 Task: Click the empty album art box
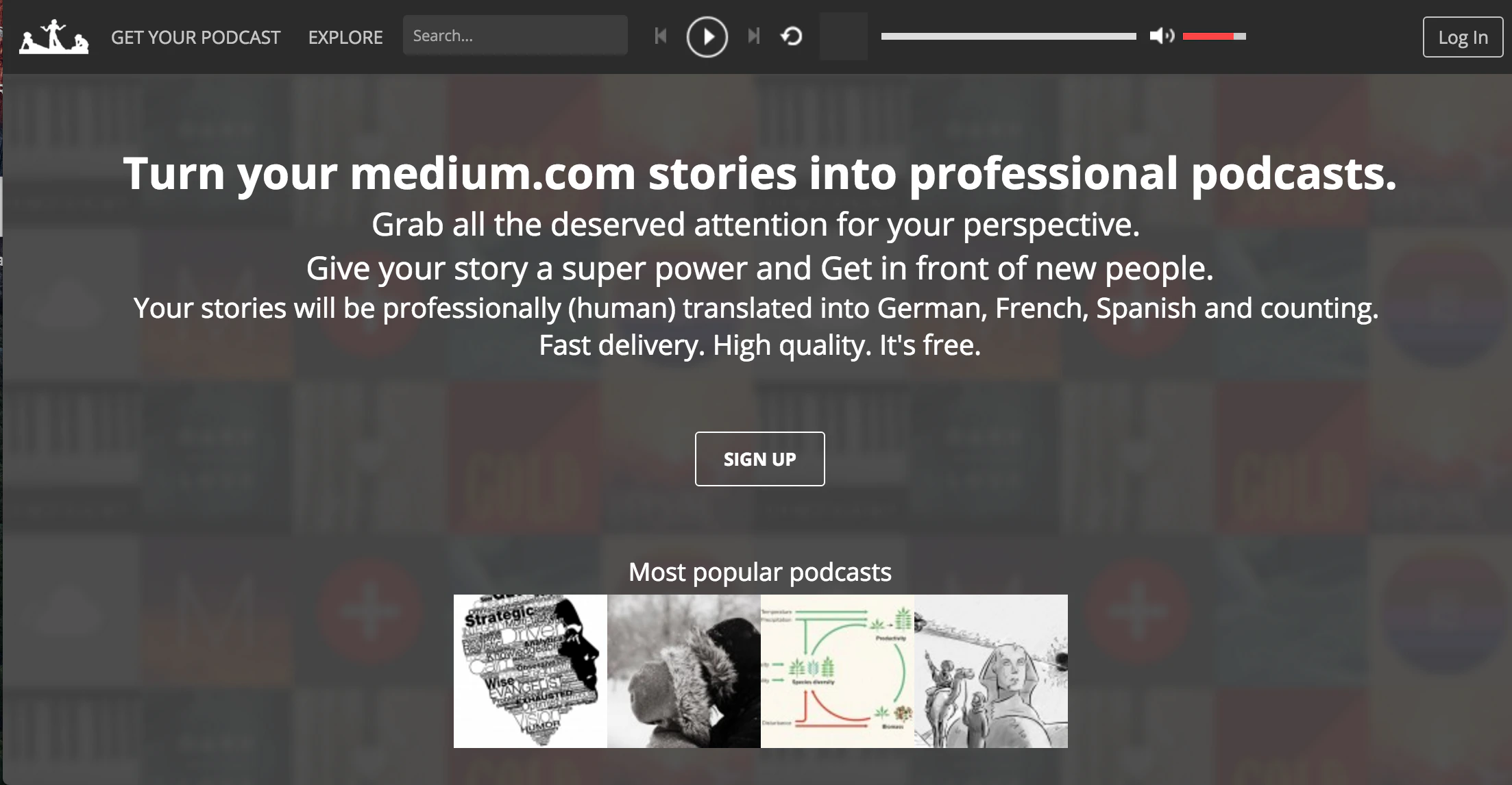pos(844,36)
